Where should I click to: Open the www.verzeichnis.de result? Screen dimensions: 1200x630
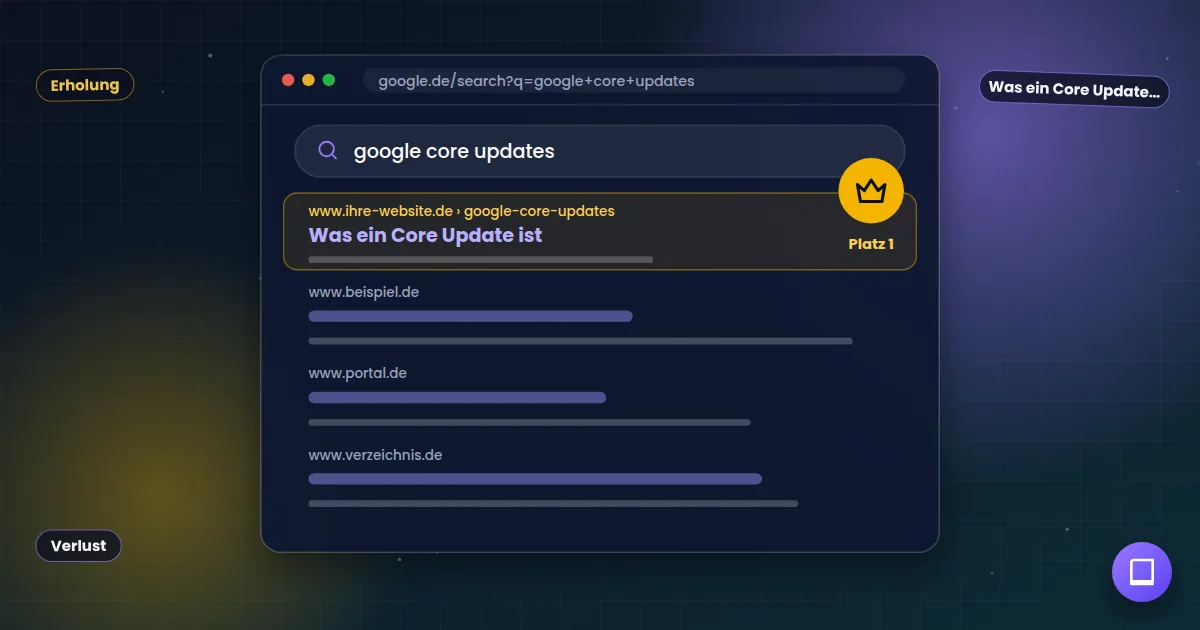tap(375, 455)
